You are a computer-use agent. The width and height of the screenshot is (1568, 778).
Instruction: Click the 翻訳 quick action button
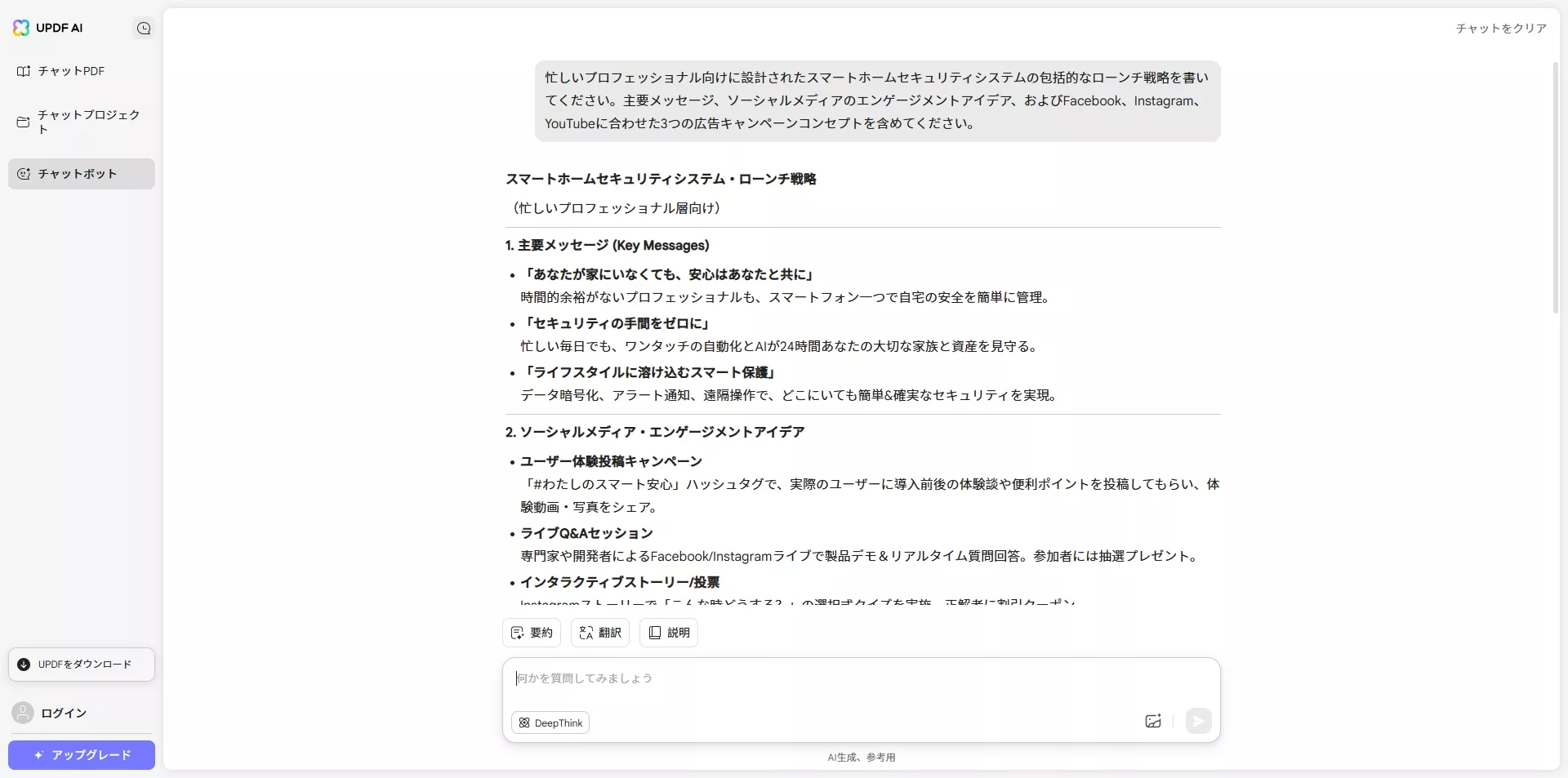[x=600, y=633]
